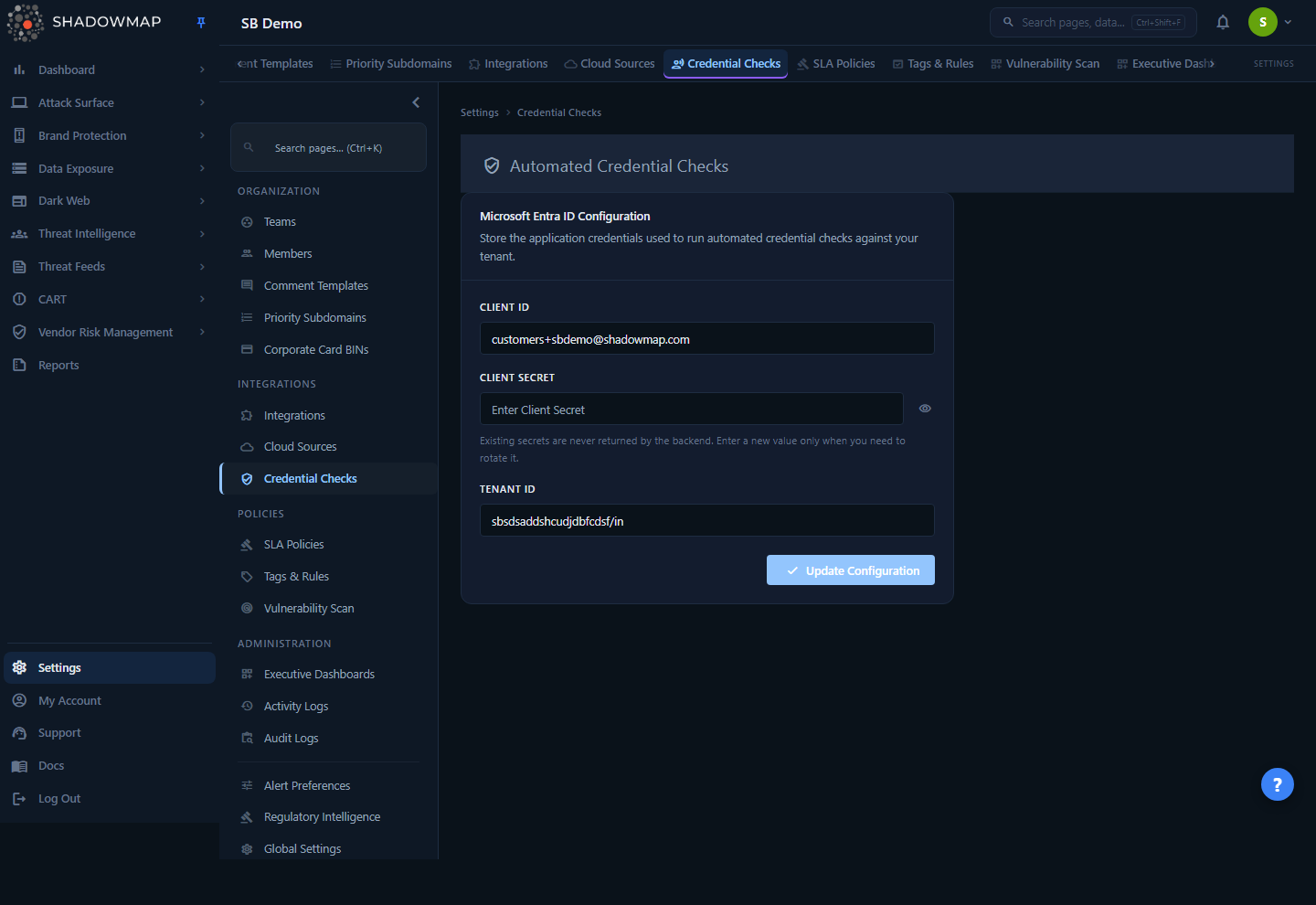Viewport: 1316px width, 905px height.
Task: Click the Attack Surface laptop icon
Action: click(x=19, y=102)
